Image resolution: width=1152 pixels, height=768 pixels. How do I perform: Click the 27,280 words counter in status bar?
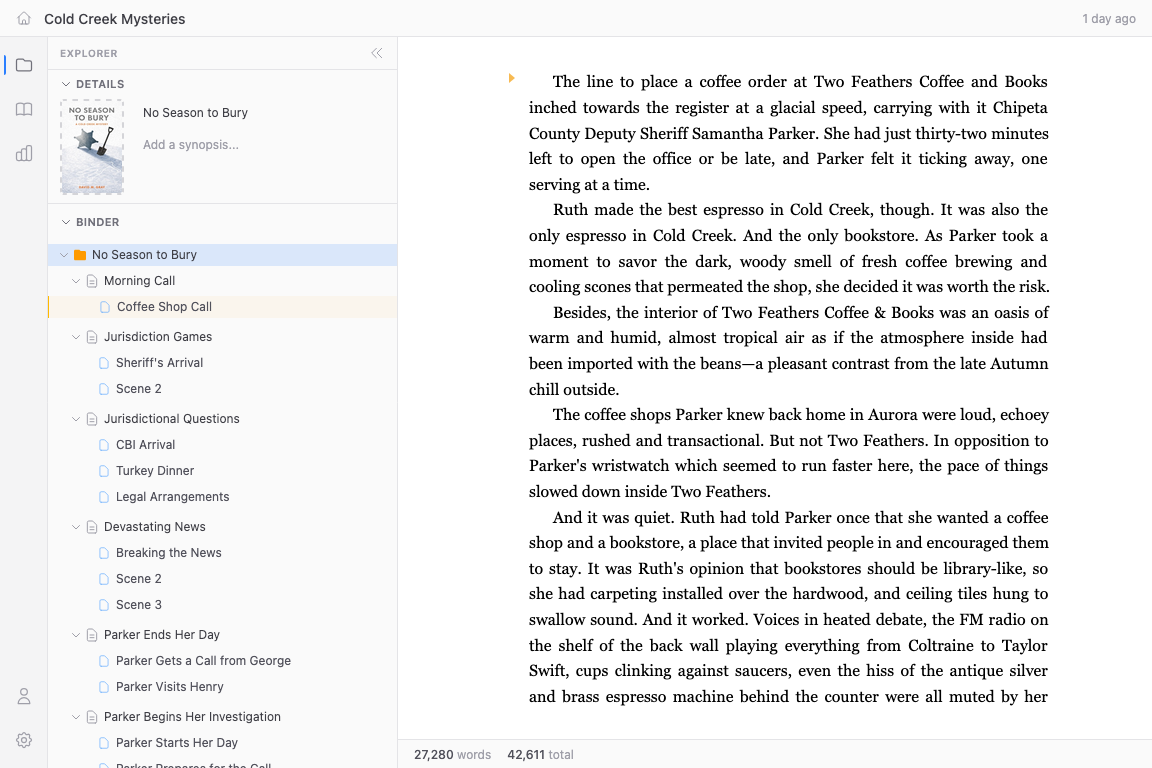[452, 755]
